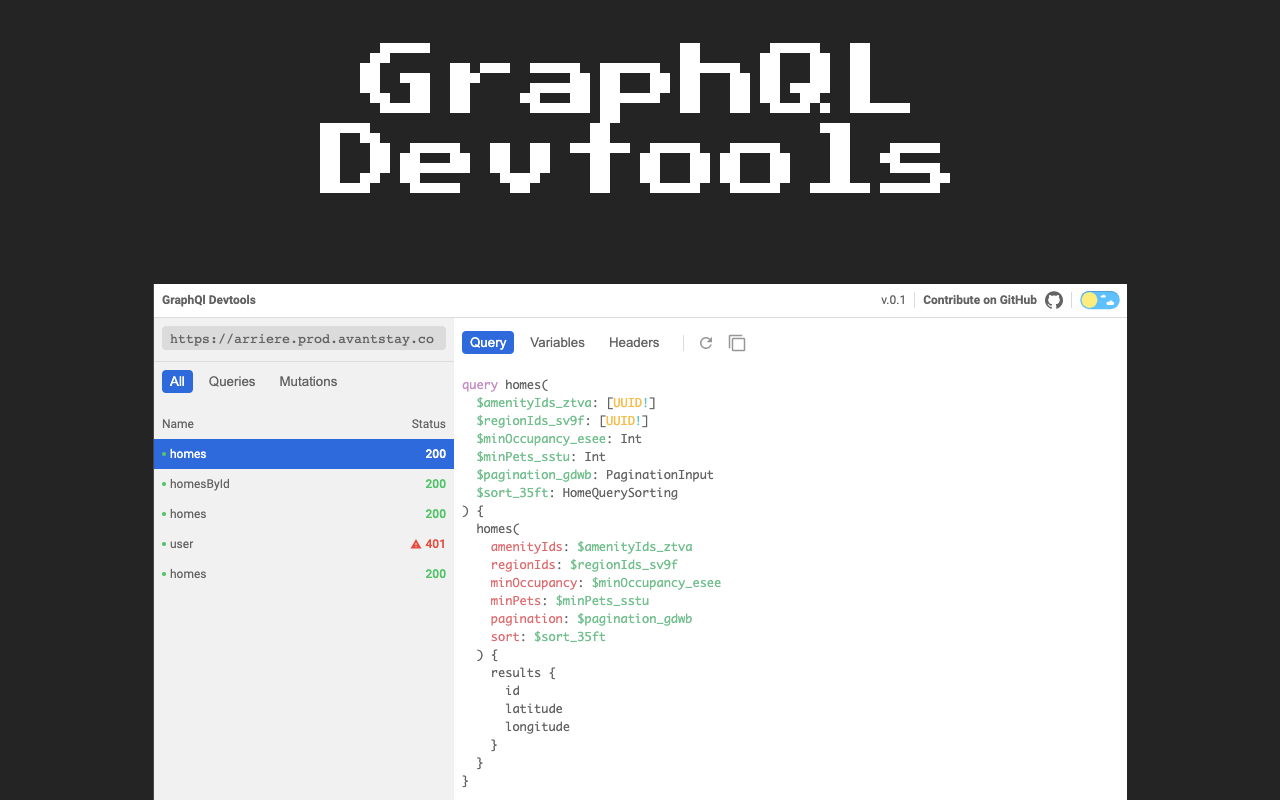Select the highlighted homes request row

point(304,454)
